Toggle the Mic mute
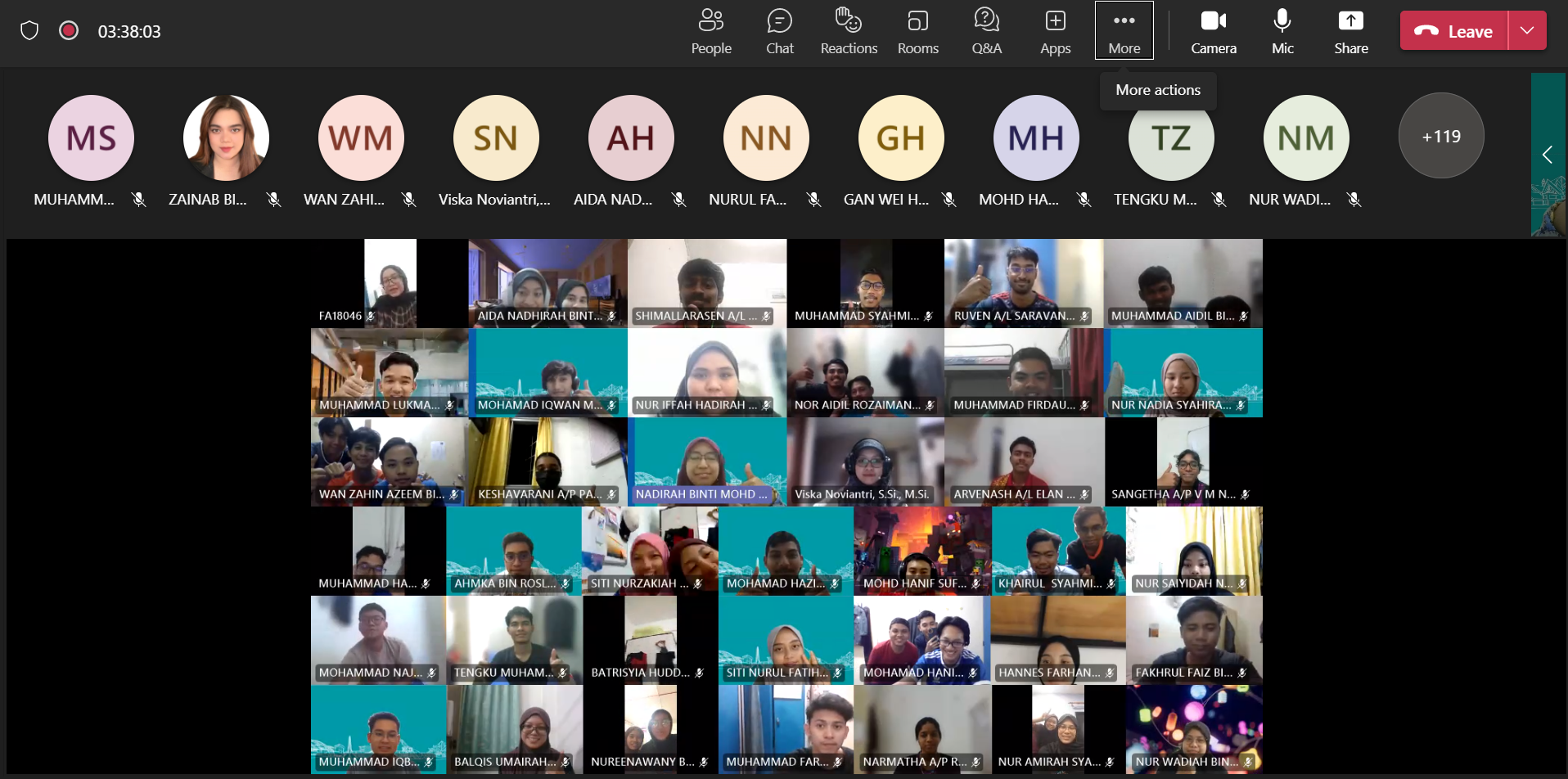 point(1282,31)
